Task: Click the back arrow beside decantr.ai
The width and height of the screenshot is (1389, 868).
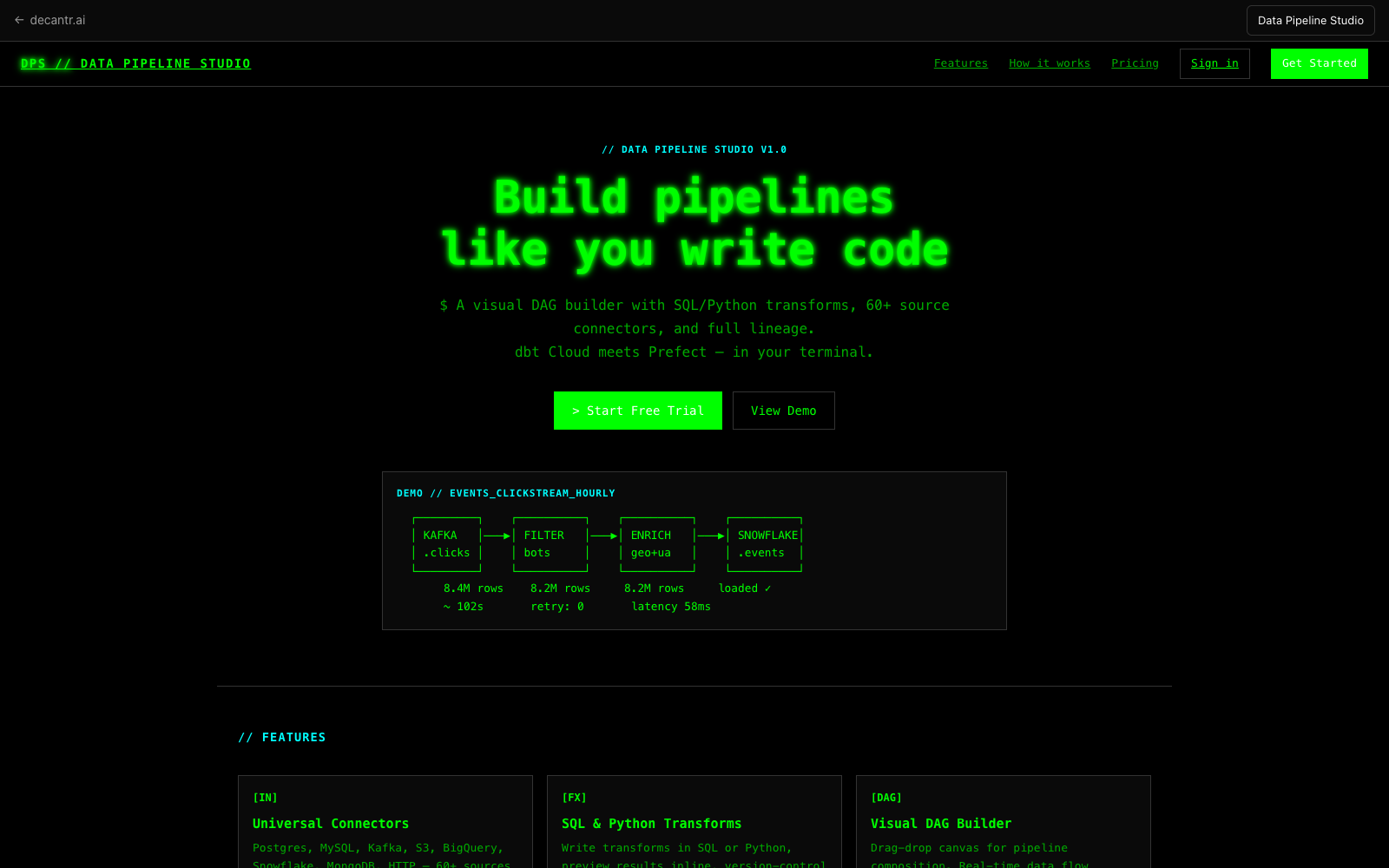Action: [x=19, y=20]
